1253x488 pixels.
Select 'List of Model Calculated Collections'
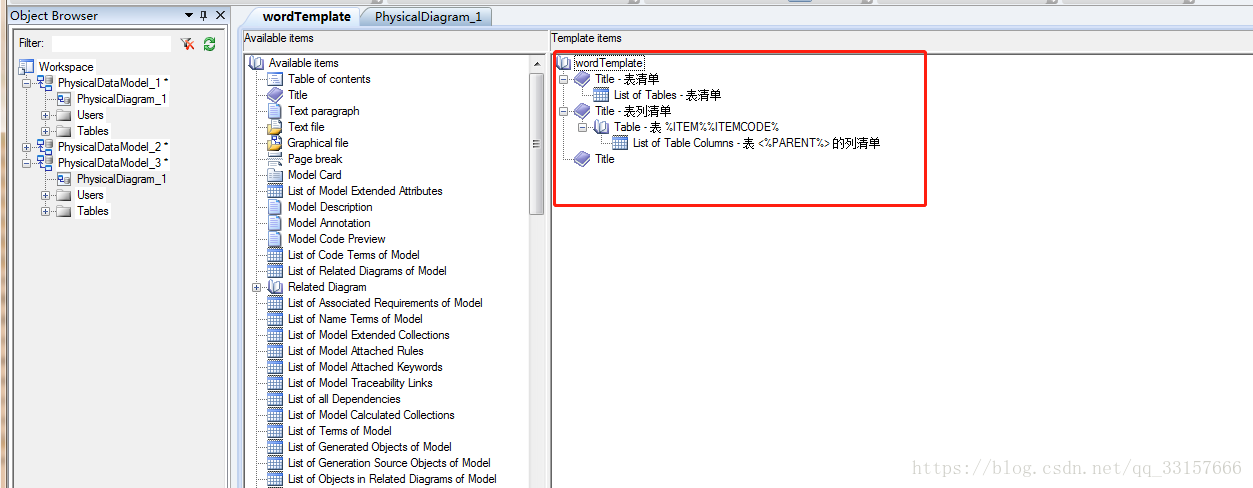[371, 415]
